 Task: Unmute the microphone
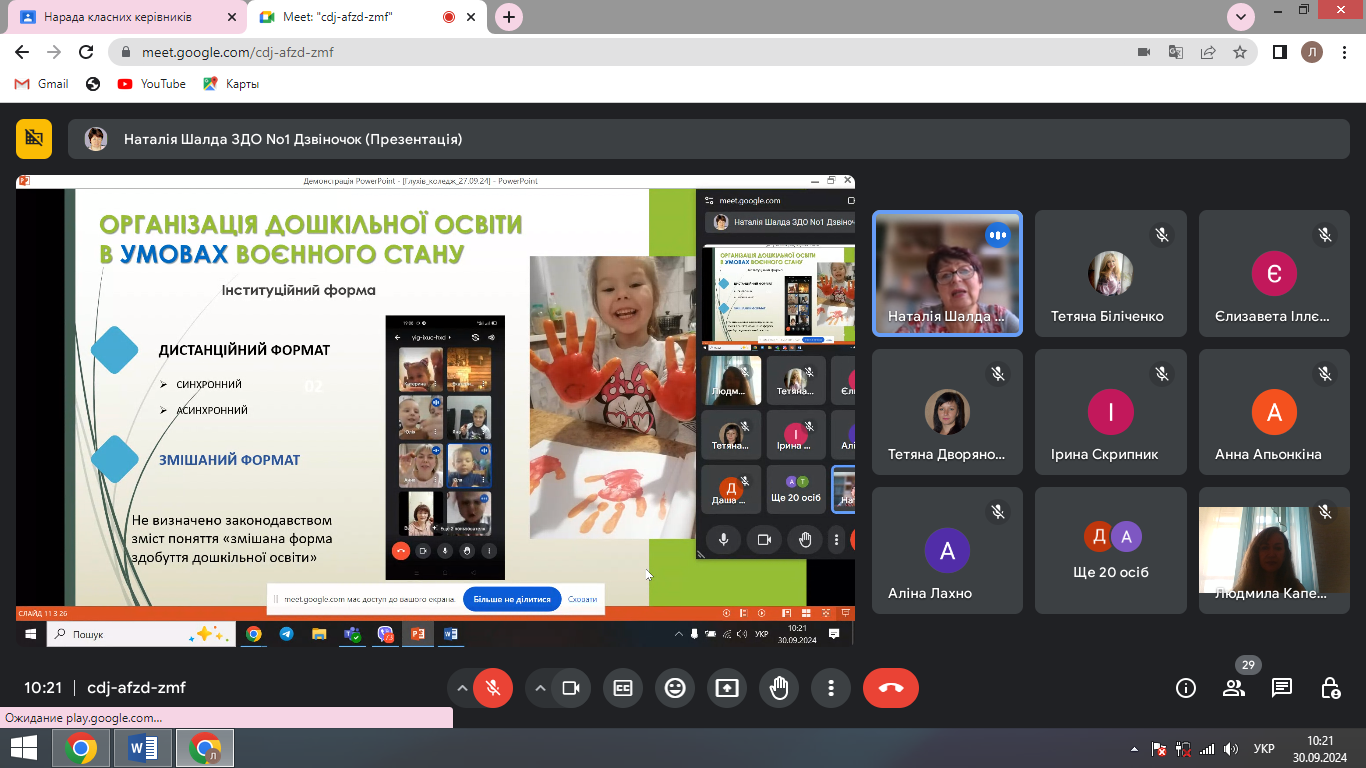(x=492, y=688)
